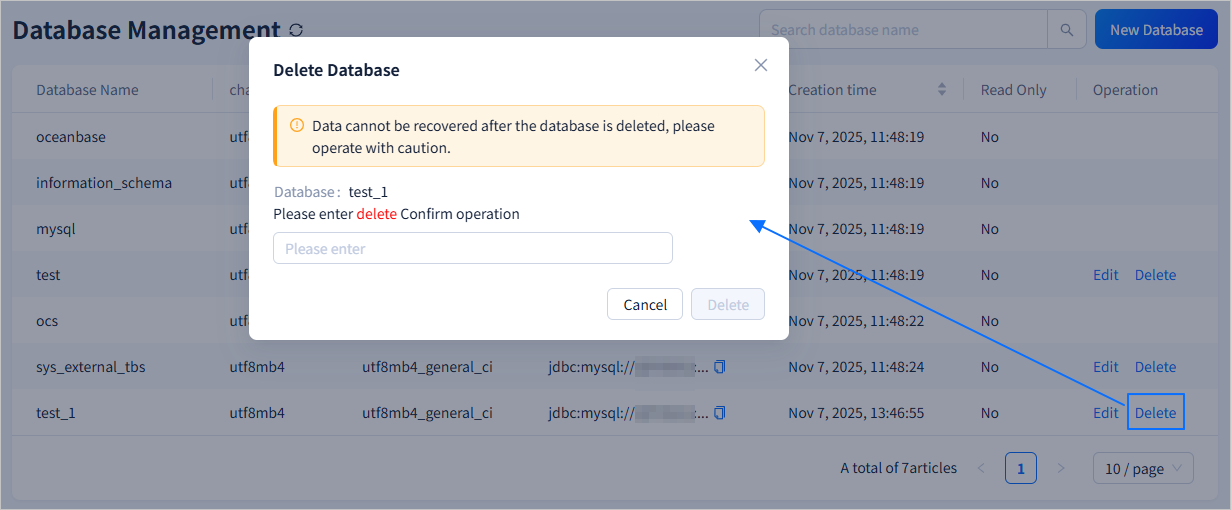This screenshot has width=1231, height=510.
Task: Click Edit for sys_external_tbs
Action: pyautogui.click(x=1106, y=367)
